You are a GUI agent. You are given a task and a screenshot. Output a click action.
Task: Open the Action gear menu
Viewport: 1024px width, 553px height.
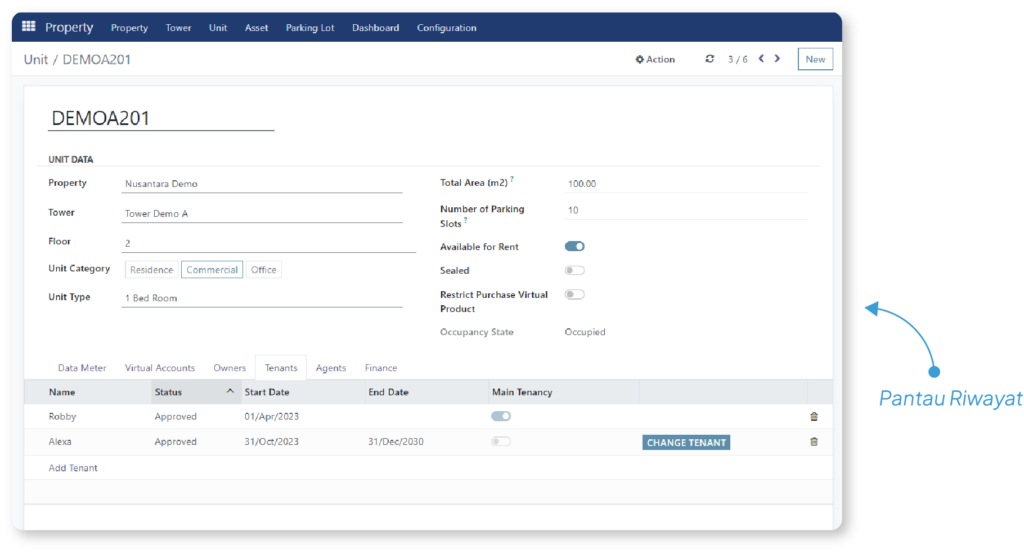[655, 59]
